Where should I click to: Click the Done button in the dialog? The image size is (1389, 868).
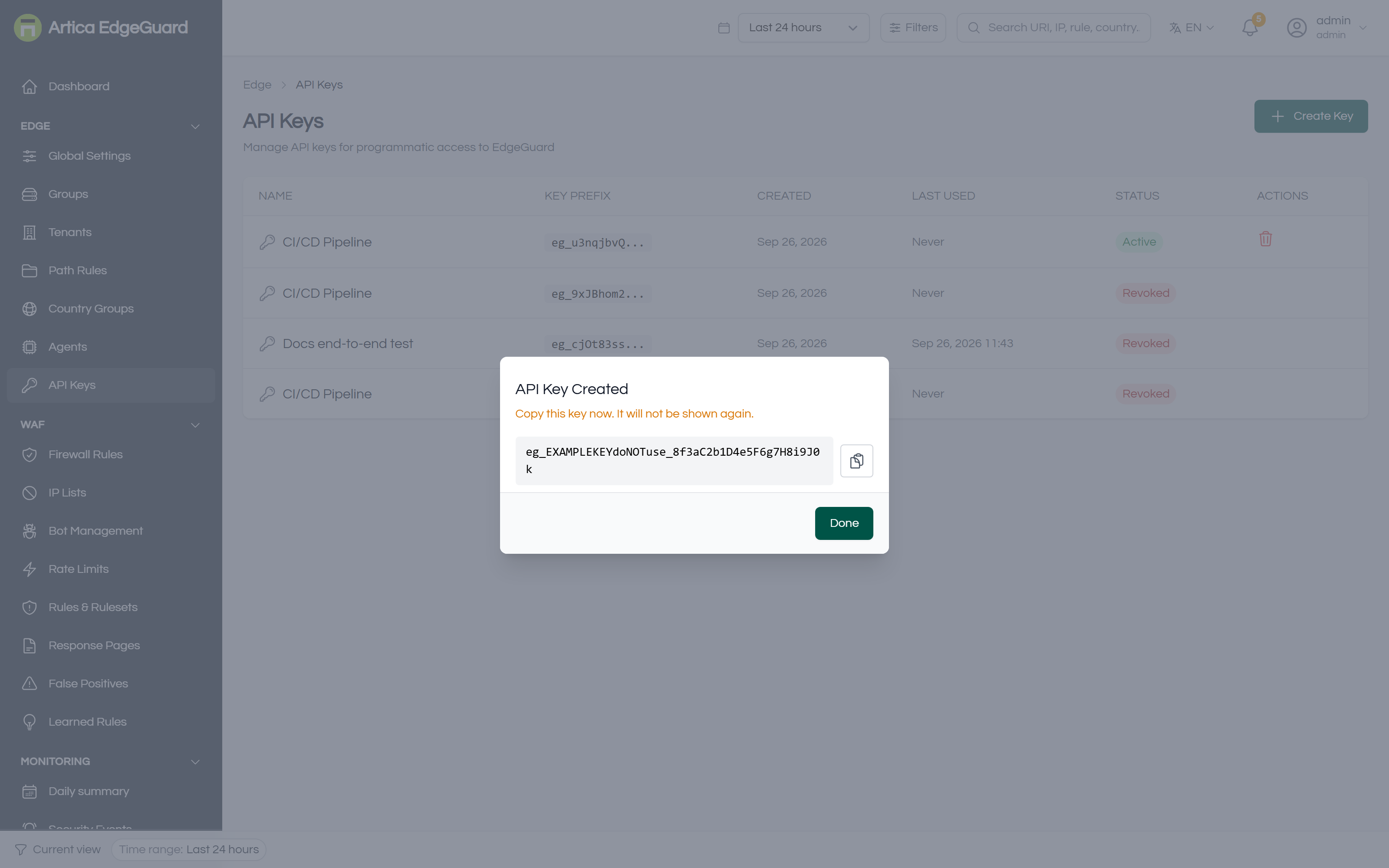click(x=844, y=523)
